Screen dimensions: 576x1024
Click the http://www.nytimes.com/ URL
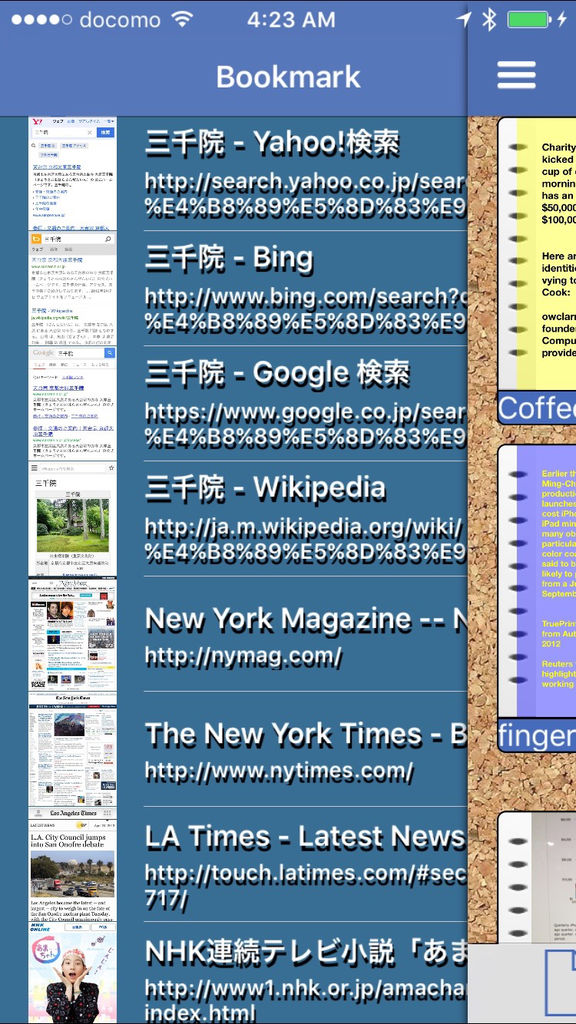(x=279, y=772)
